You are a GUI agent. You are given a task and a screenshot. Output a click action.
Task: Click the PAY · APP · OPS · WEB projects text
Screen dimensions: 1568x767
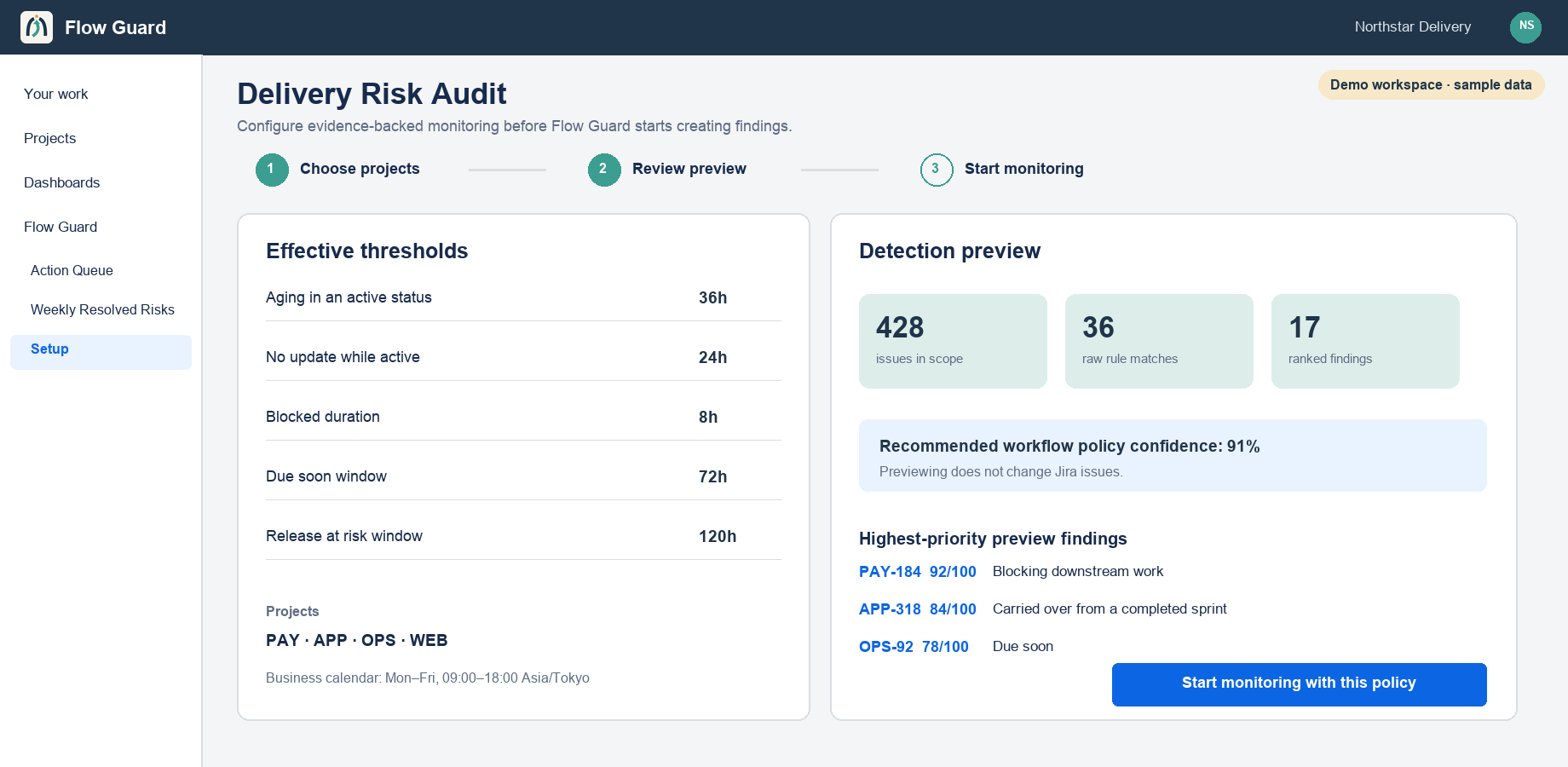coord(357,640)
